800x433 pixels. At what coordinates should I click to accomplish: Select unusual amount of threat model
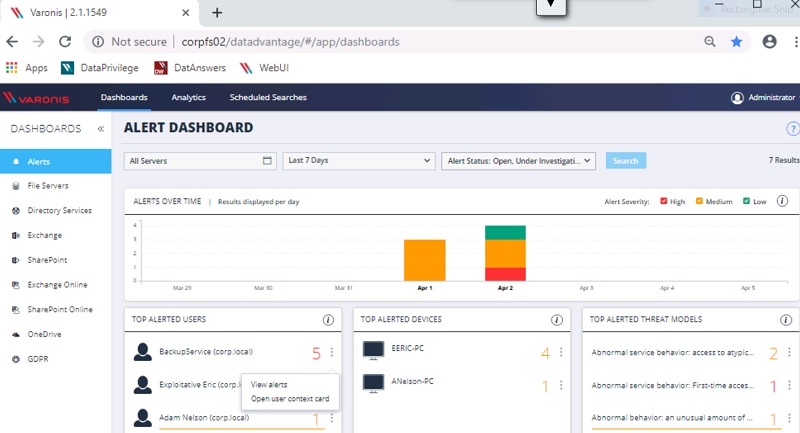(x=672, y=418)
